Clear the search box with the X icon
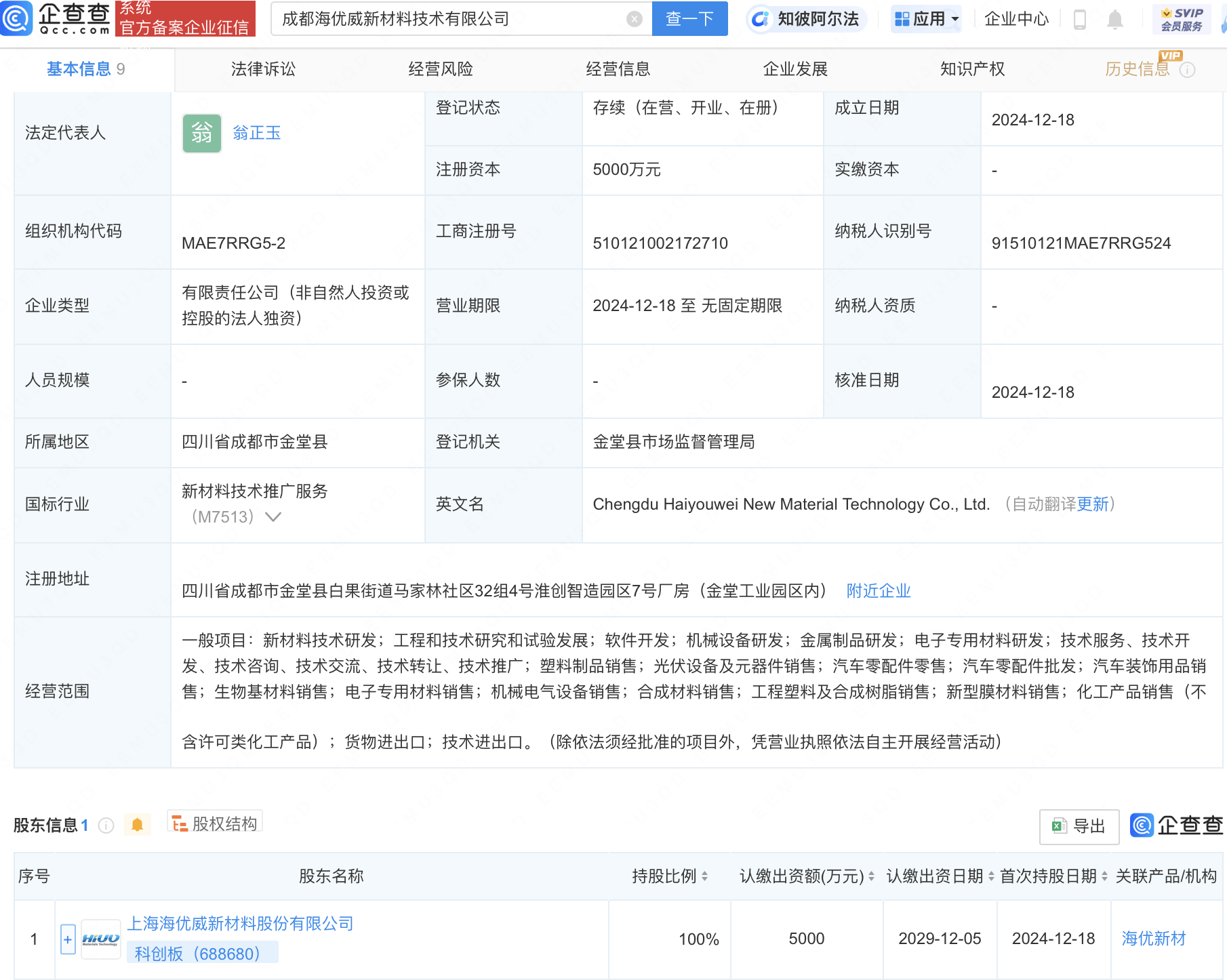 pyautogui.click(x=635, y=19)
